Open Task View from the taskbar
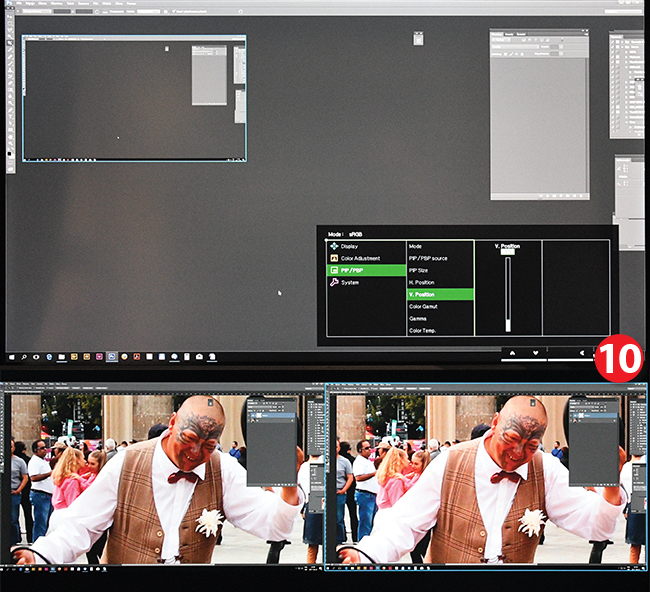The height and width of the screenshot is (592, 650). click(x=36, y=356)
